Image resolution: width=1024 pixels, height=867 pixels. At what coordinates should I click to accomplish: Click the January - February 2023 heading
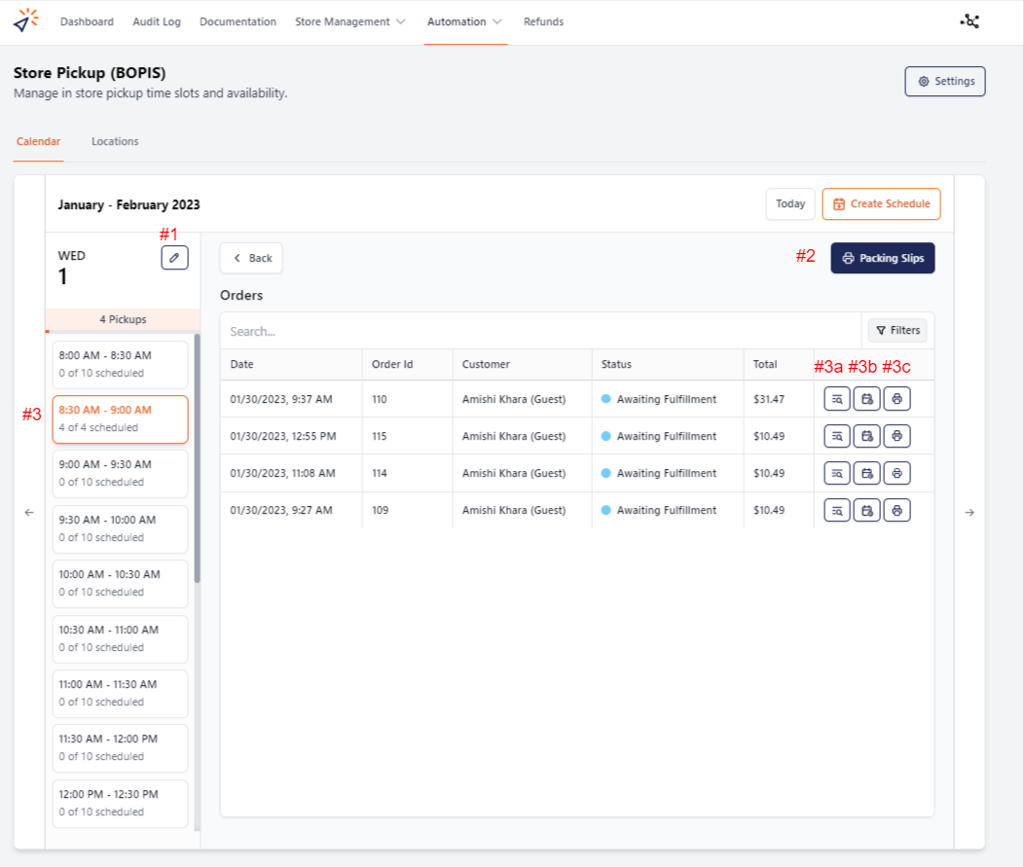pos(129,205)
